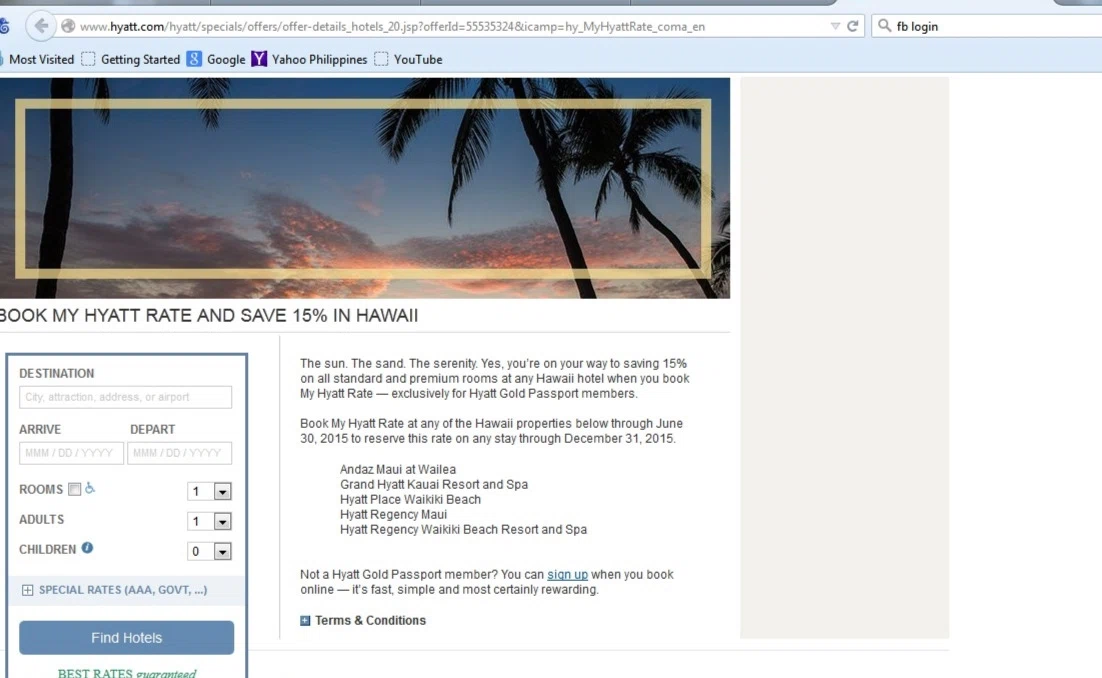1102x678 pixels.
Task: Expand Terms & Conditions section
Action: [363, 620]
